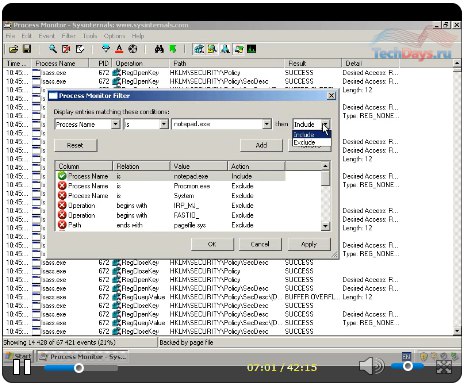The width and height of the screenshot is (465, 386).
Task: Toggle Show Network Activity icon
Action: click(225, 49)
